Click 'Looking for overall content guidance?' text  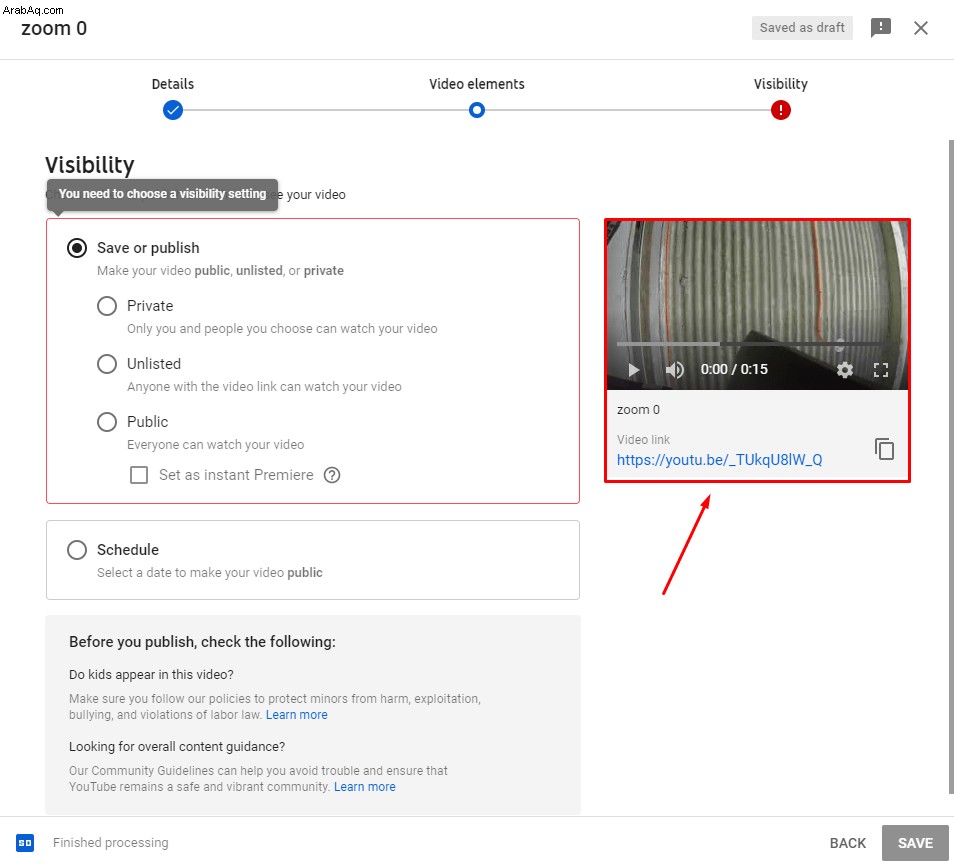coord(176,747)
